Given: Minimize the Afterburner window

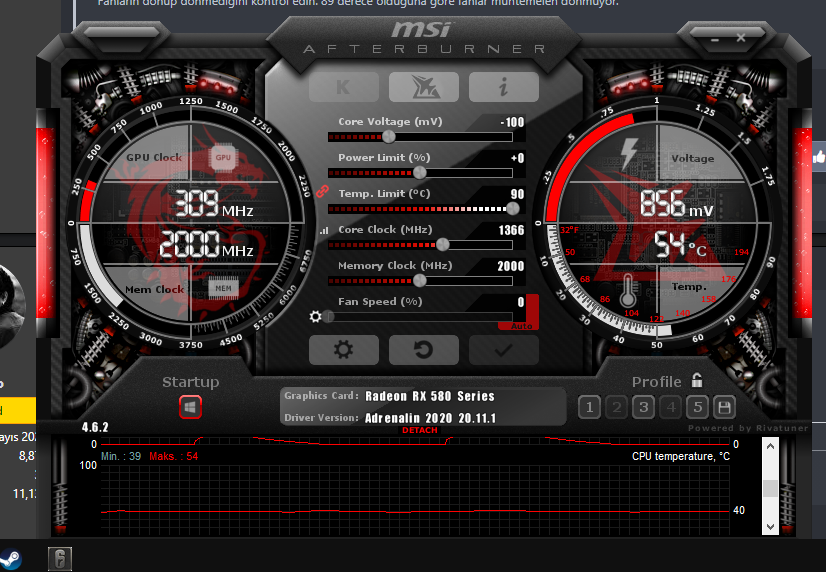Looking at the screenshot, I should [x=715, y=40].
